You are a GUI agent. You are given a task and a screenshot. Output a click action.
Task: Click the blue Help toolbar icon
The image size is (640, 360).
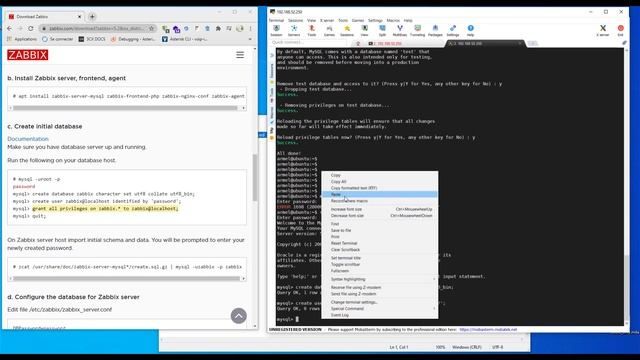(x=471, y=30)
